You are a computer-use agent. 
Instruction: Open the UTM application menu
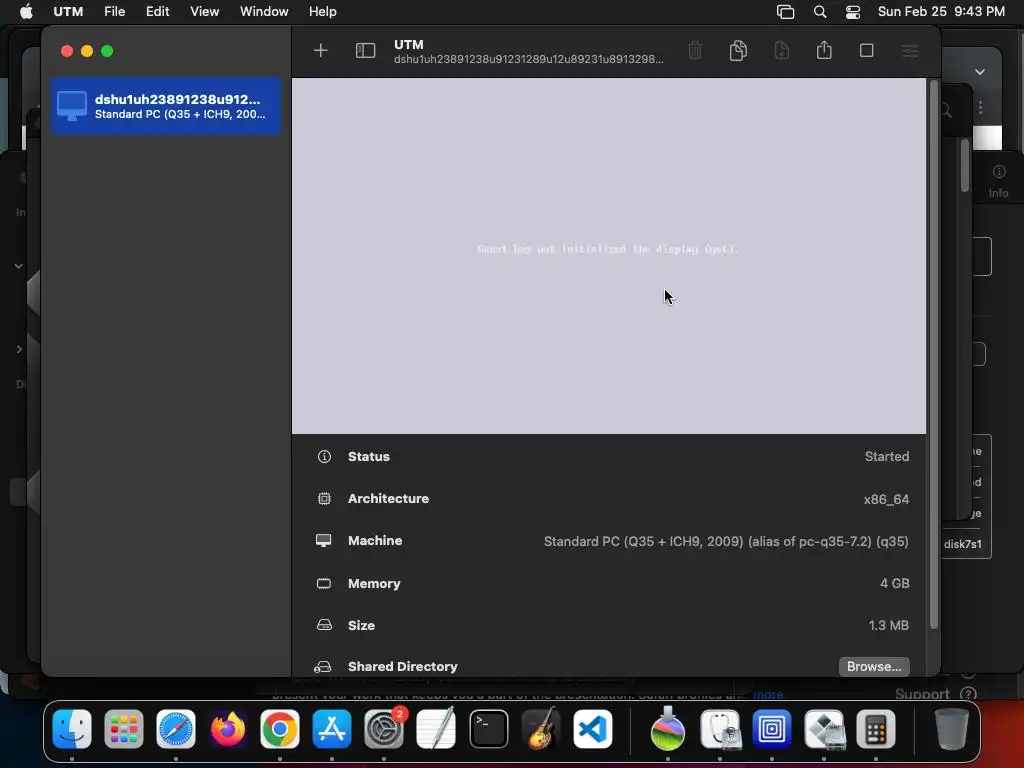tap(68, 12)
